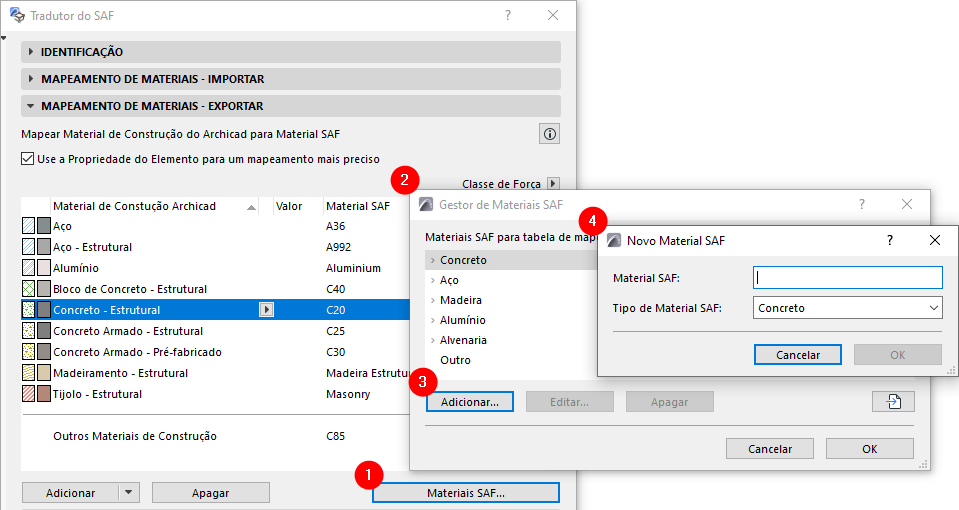Select the Aço - Estrutural table row
The height and width of the screenshot is (510, 959).
(x=215, y=246)
